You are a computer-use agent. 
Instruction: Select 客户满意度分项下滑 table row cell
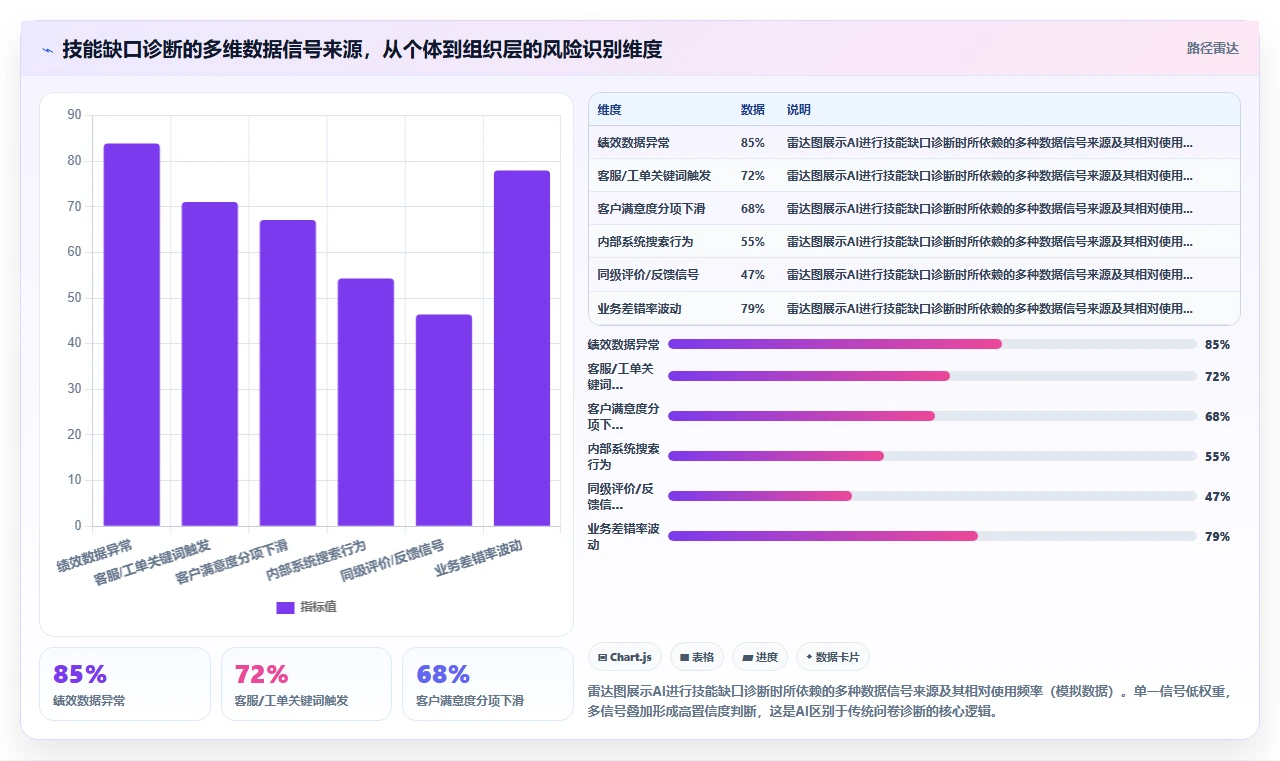(652, 209)
